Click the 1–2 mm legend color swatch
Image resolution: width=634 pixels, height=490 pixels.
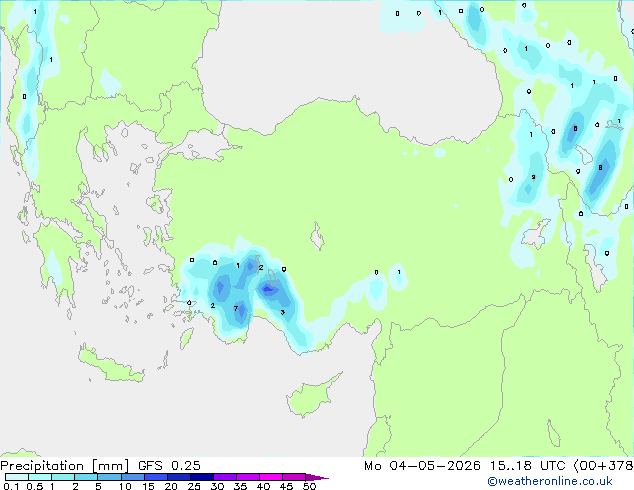(x=63, y=477)
